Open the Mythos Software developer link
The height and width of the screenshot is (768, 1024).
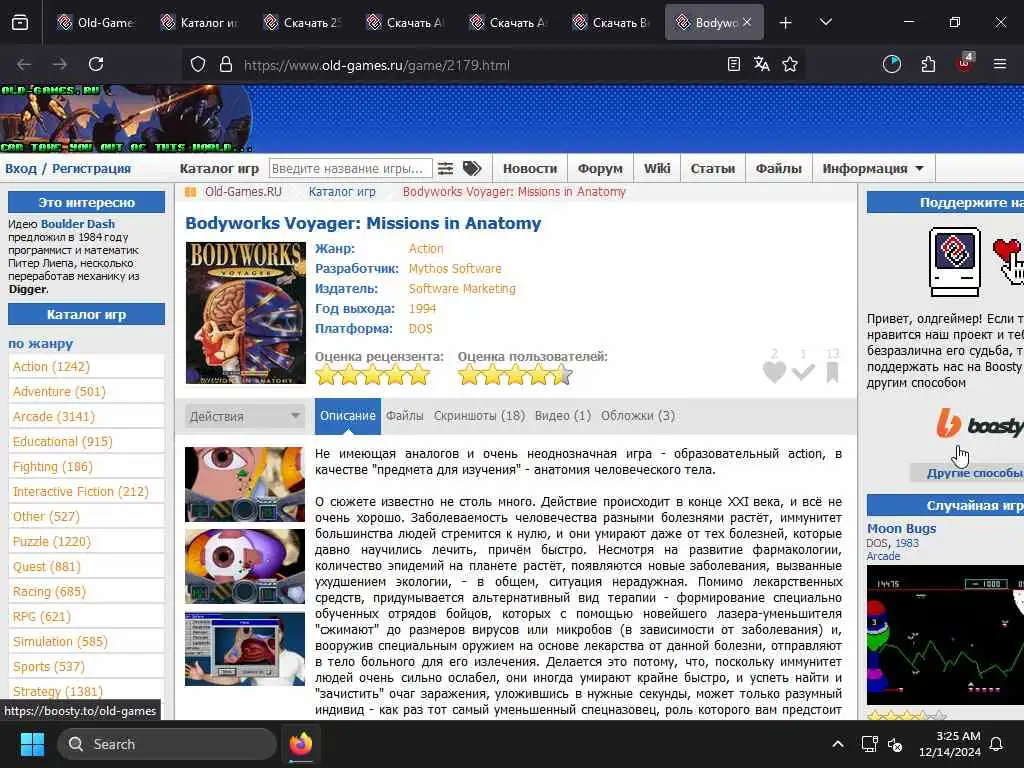(455, 268)
